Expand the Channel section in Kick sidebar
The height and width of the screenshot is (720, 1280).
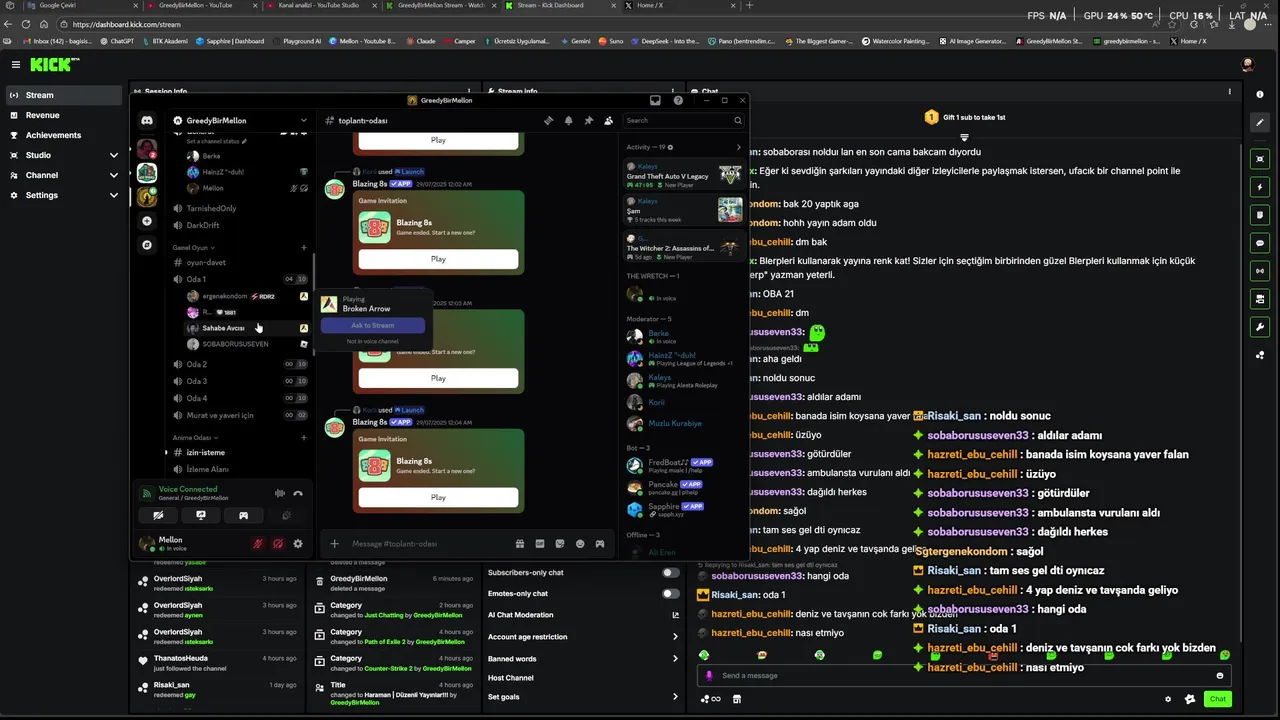(113, 175)
